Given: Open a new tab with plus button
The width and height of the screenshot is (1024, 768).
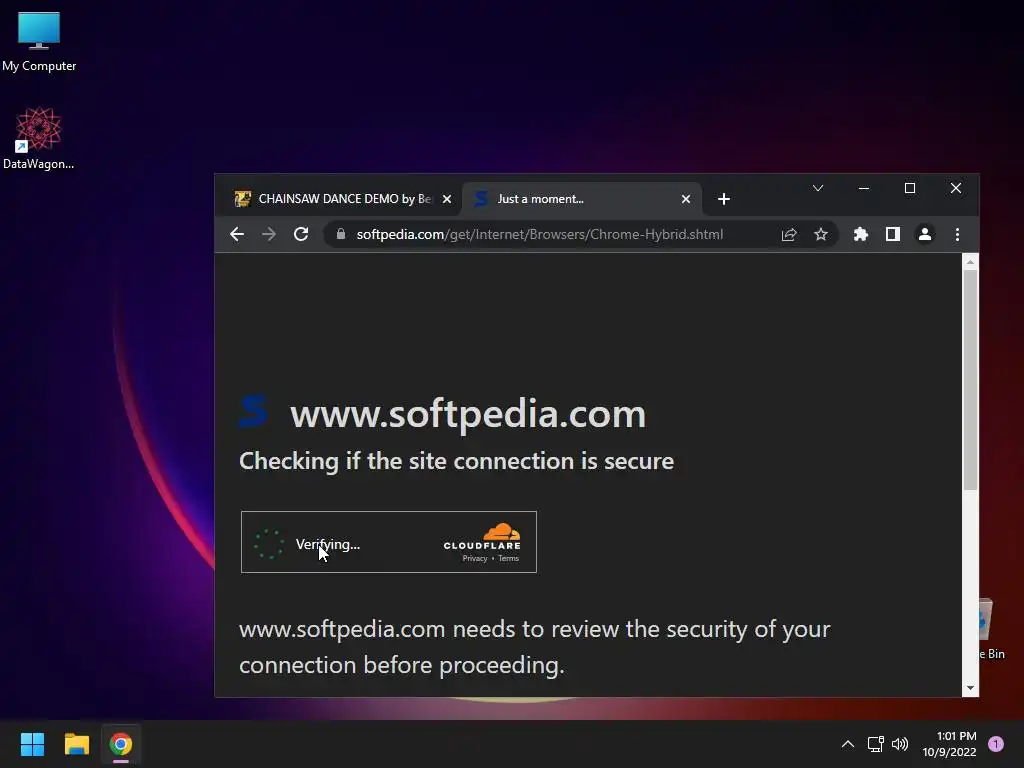Looking at the screenshot, I should (724, 199).
